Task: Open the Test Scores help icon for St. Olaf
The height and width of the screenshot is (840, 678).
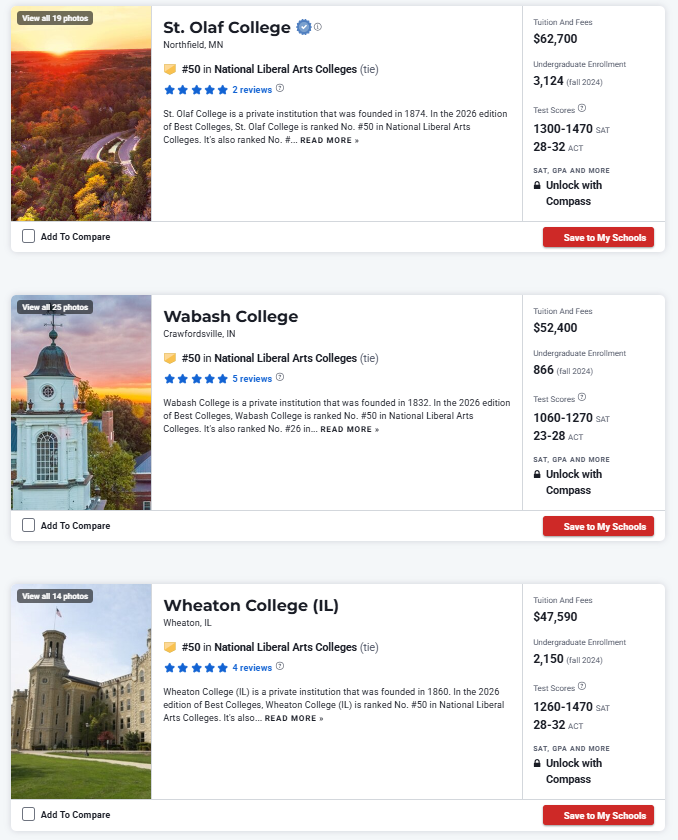Action: 582,108
